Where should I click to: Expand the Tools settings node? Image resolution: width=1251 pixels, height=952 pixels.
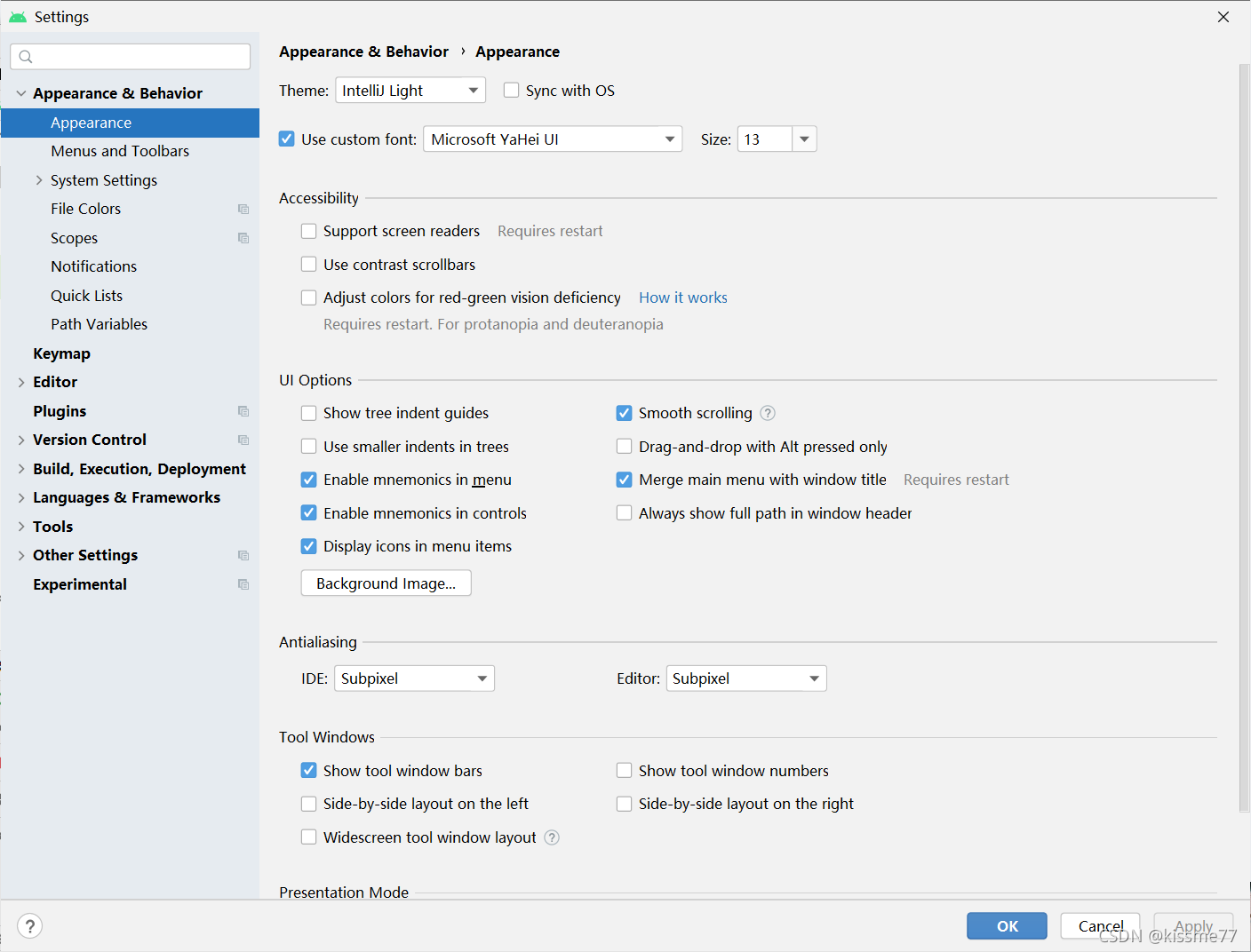(21, 527)
